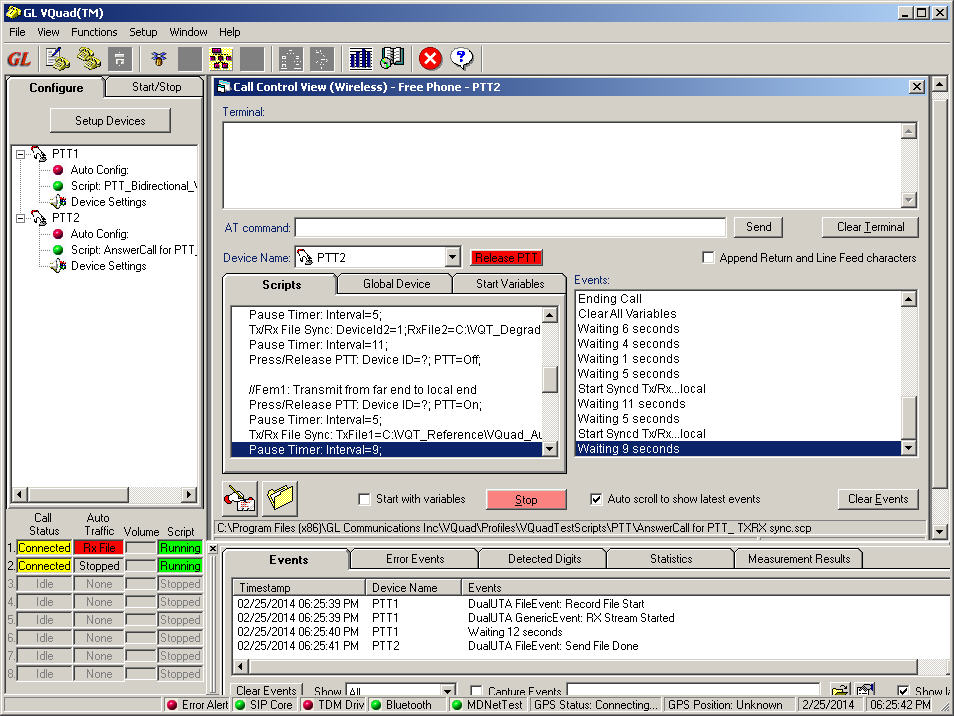Switch to the Start/Stop tab
The width and height of the screenshot is (954, 716).
(156, 87)
